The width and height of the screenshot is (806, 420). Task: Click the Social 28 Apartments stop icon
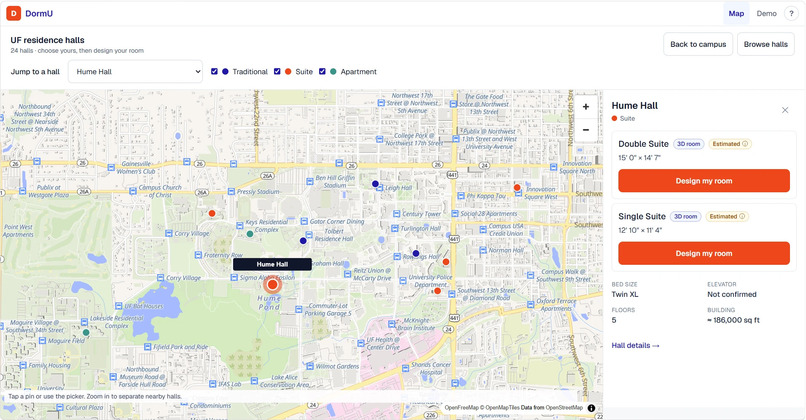[x=454, y=213]
